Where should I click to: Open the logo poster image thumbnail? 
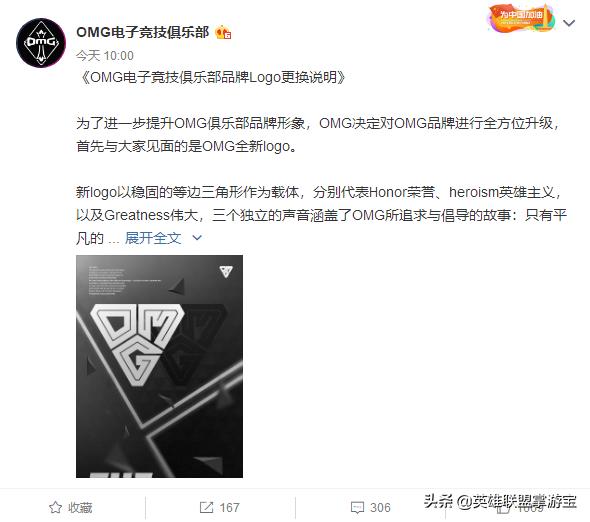[x=160, y=366]
